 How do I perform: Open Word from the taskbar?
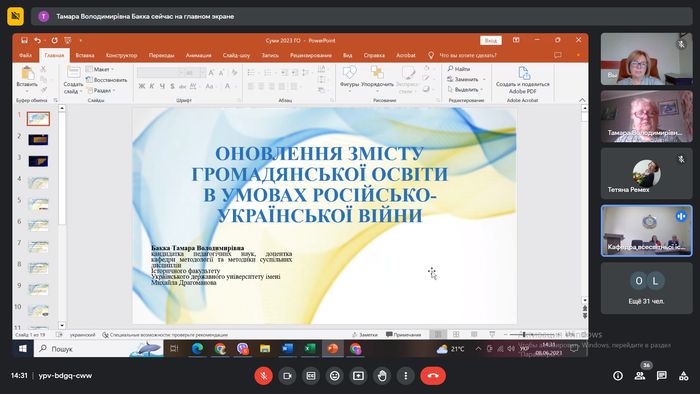[288, 348]
